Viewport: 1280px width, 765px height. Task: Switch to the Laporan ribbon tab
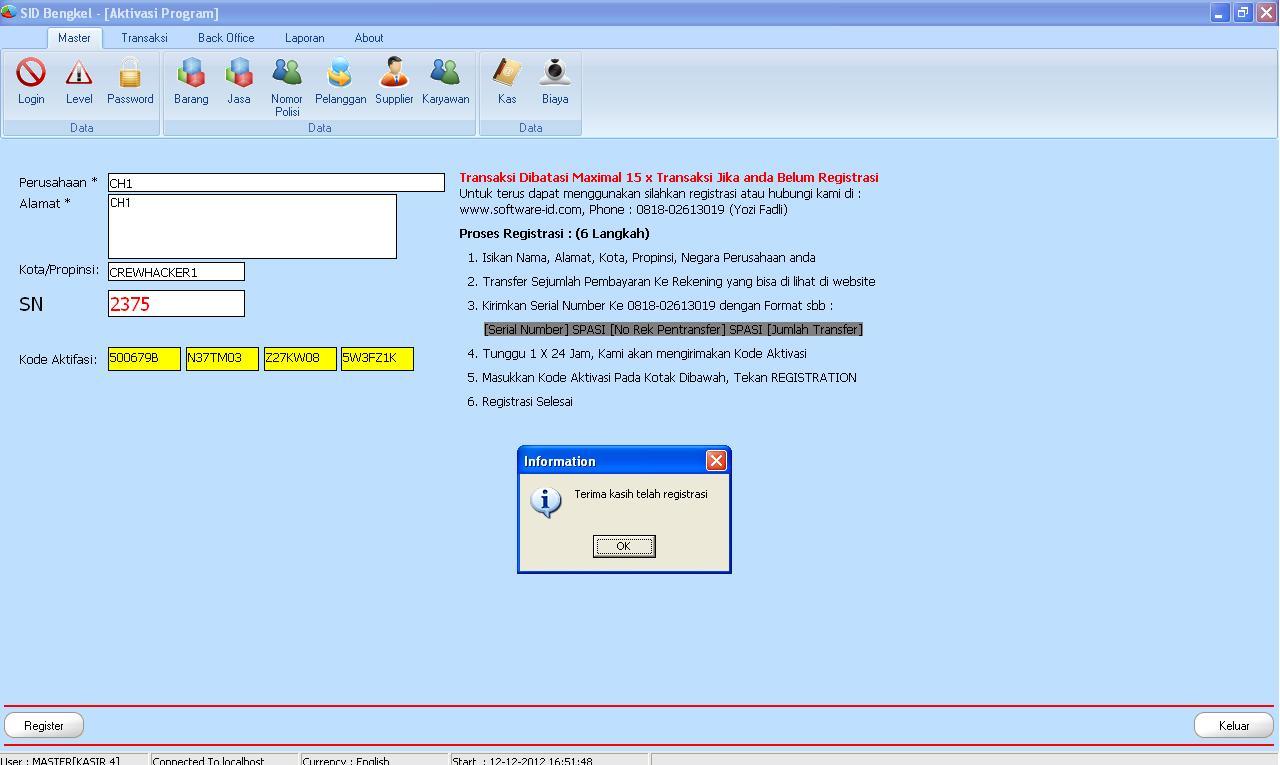304,38
